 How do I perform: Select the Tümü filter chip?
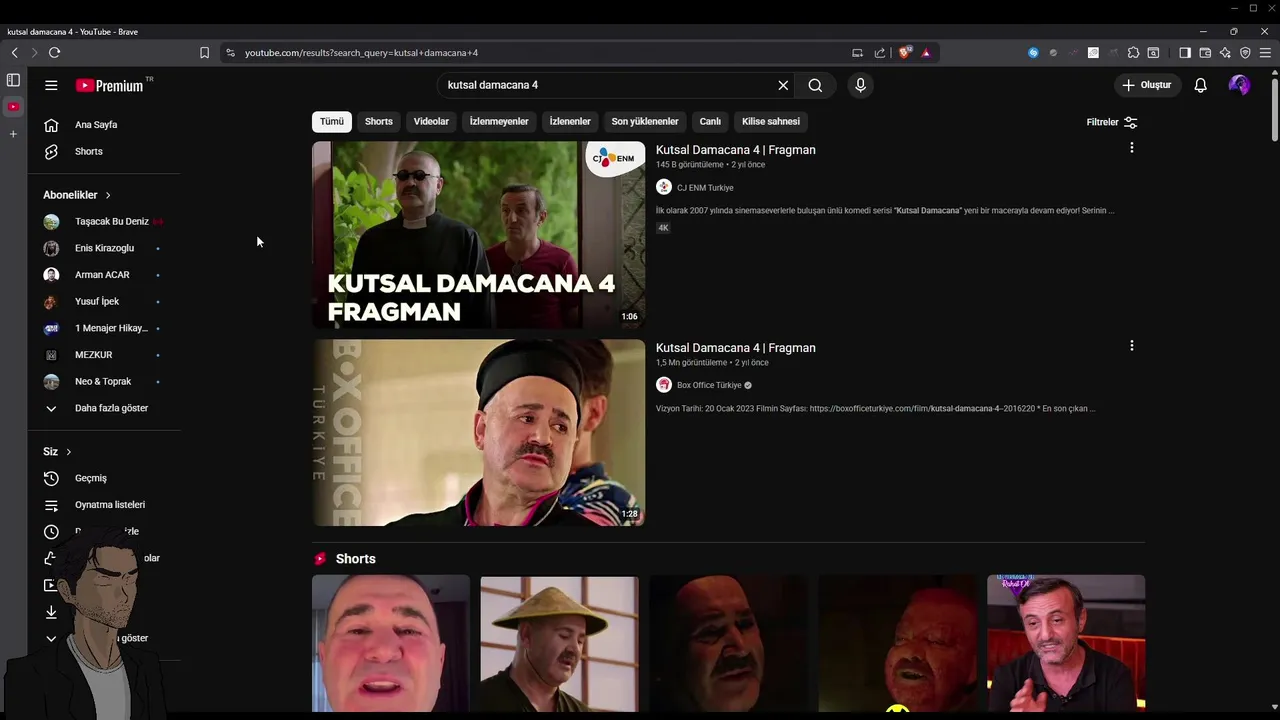tap(332, 122)
